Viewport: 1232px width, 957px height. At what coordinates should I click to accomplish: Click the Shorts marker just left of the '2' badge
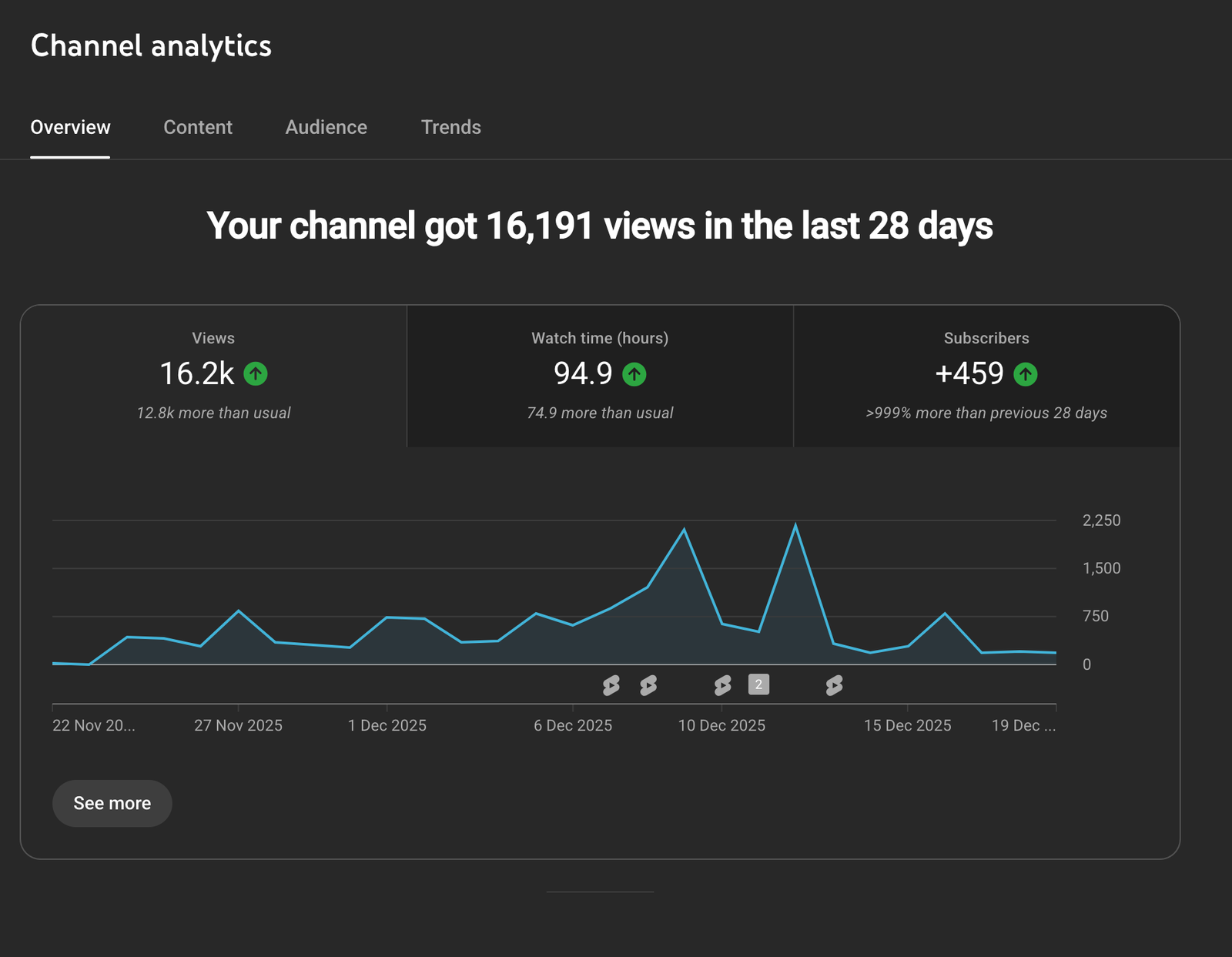click(x=722, y=684)
